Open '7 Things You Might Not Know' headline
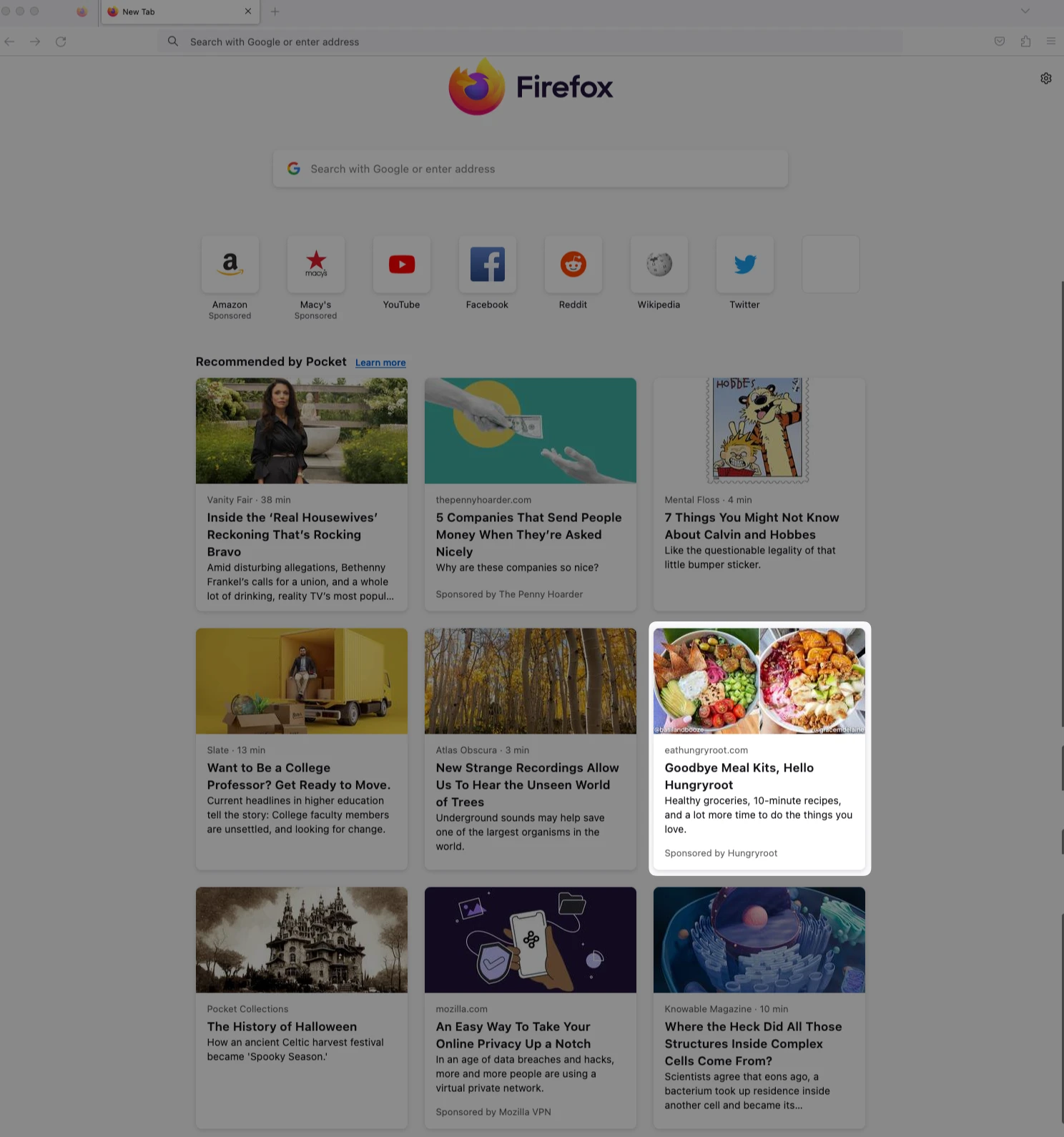 click(x=752, y=526)
